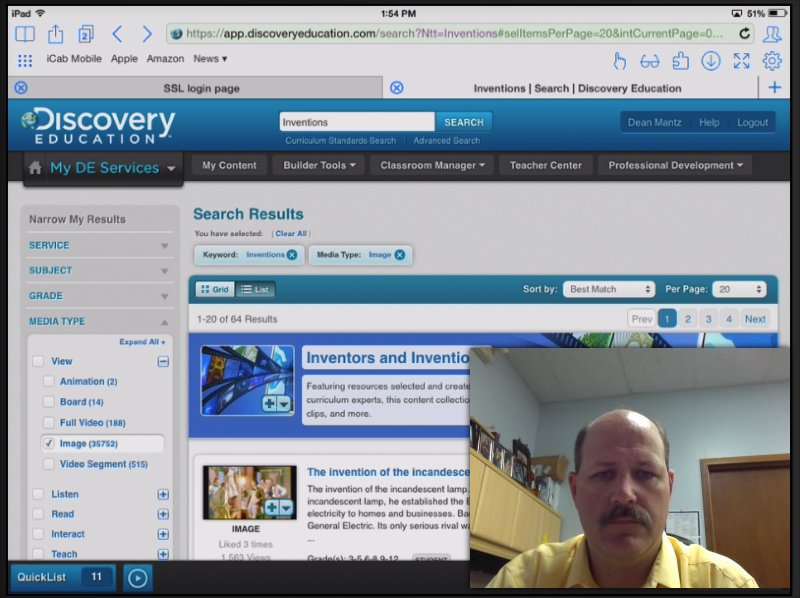Open the My DE Services home icon
Image resolution: width=800 pixels, height=598 pixels.
36,167
